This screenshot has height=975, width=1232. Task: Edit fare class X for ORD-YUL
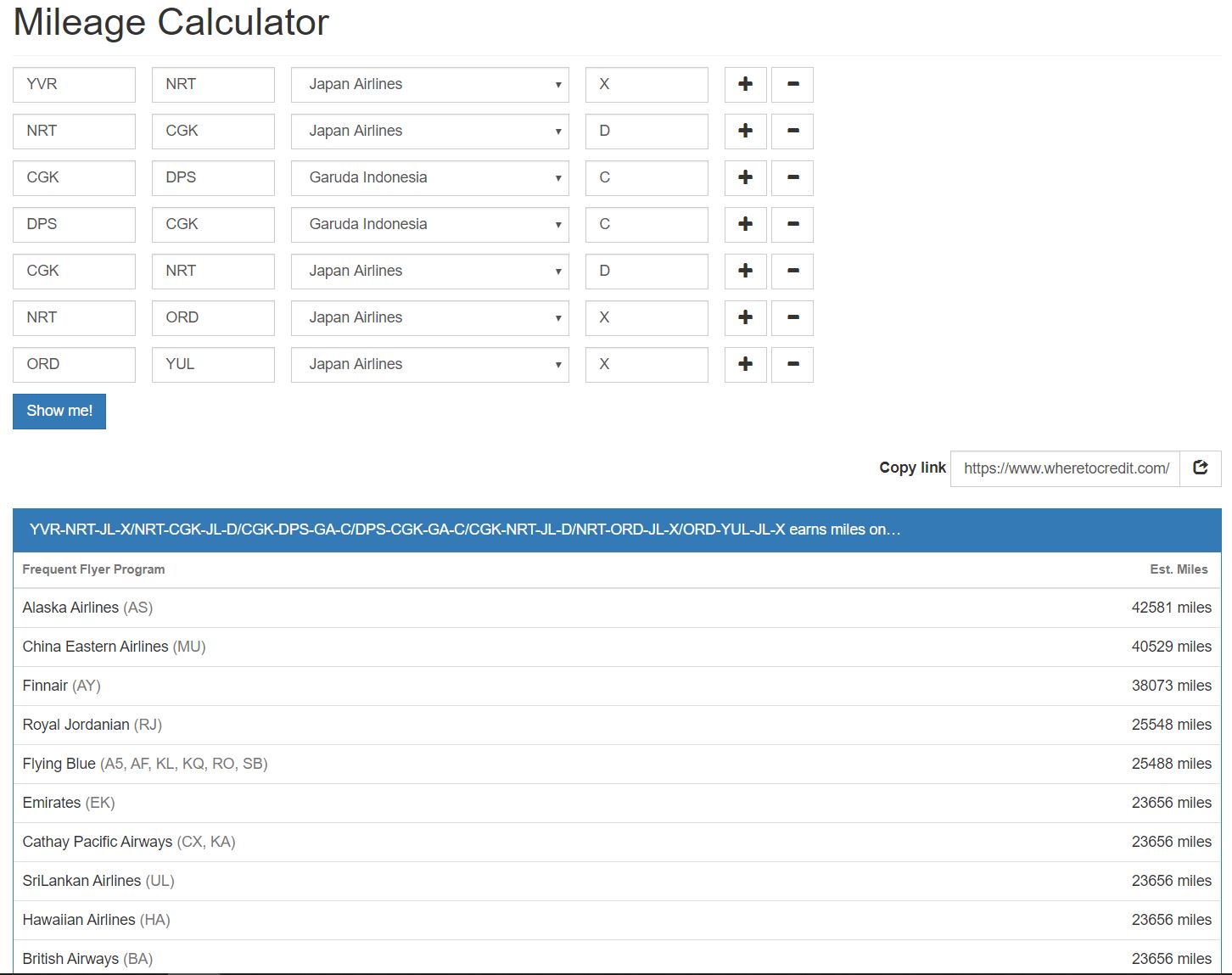click(x=647, y=365)
